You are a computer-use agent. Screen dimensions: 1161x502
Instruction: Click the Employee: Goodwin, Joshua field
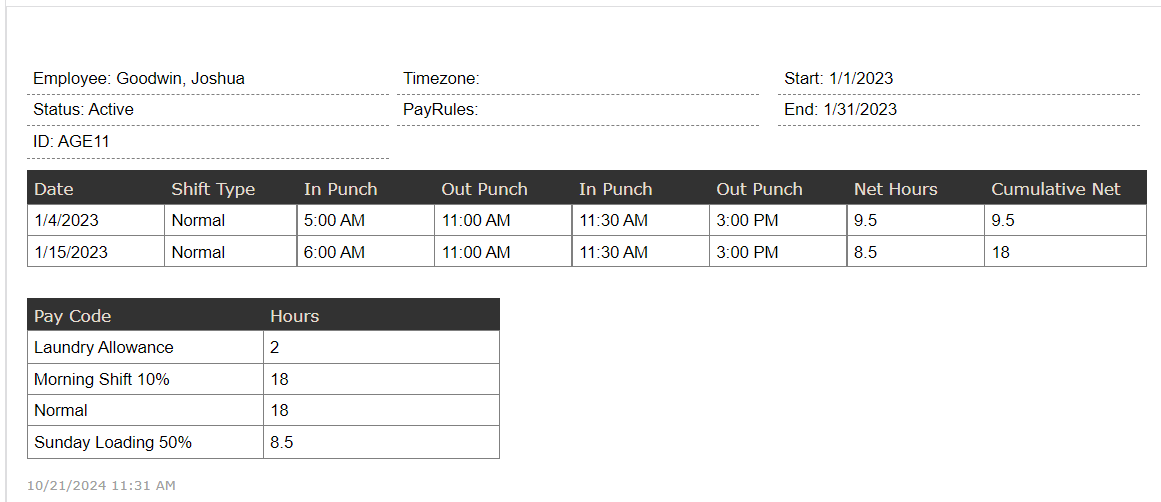coord(208,79)
